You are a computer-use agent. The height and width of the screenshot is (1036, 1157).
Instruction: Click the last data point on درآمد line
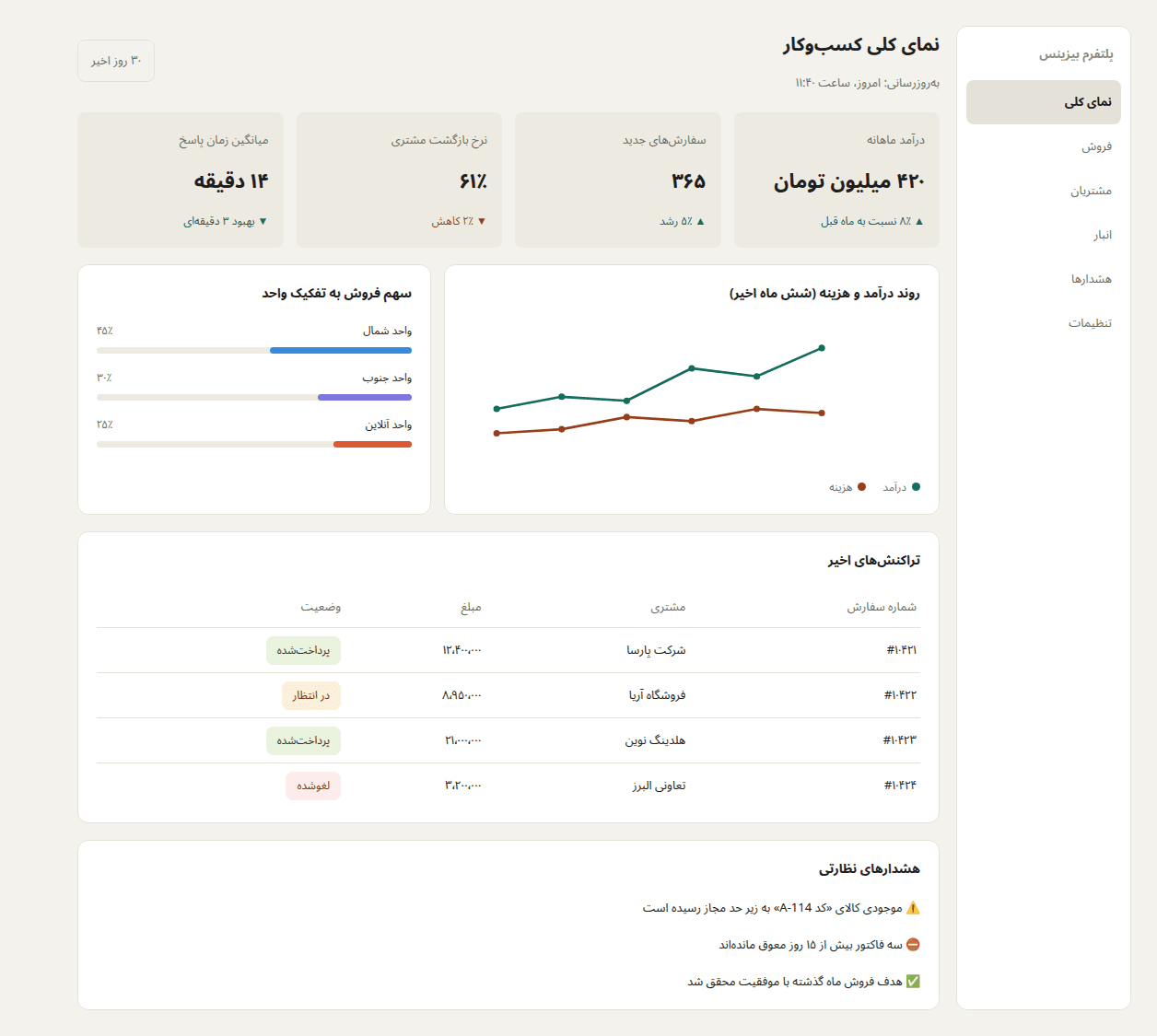click(822, 348)
